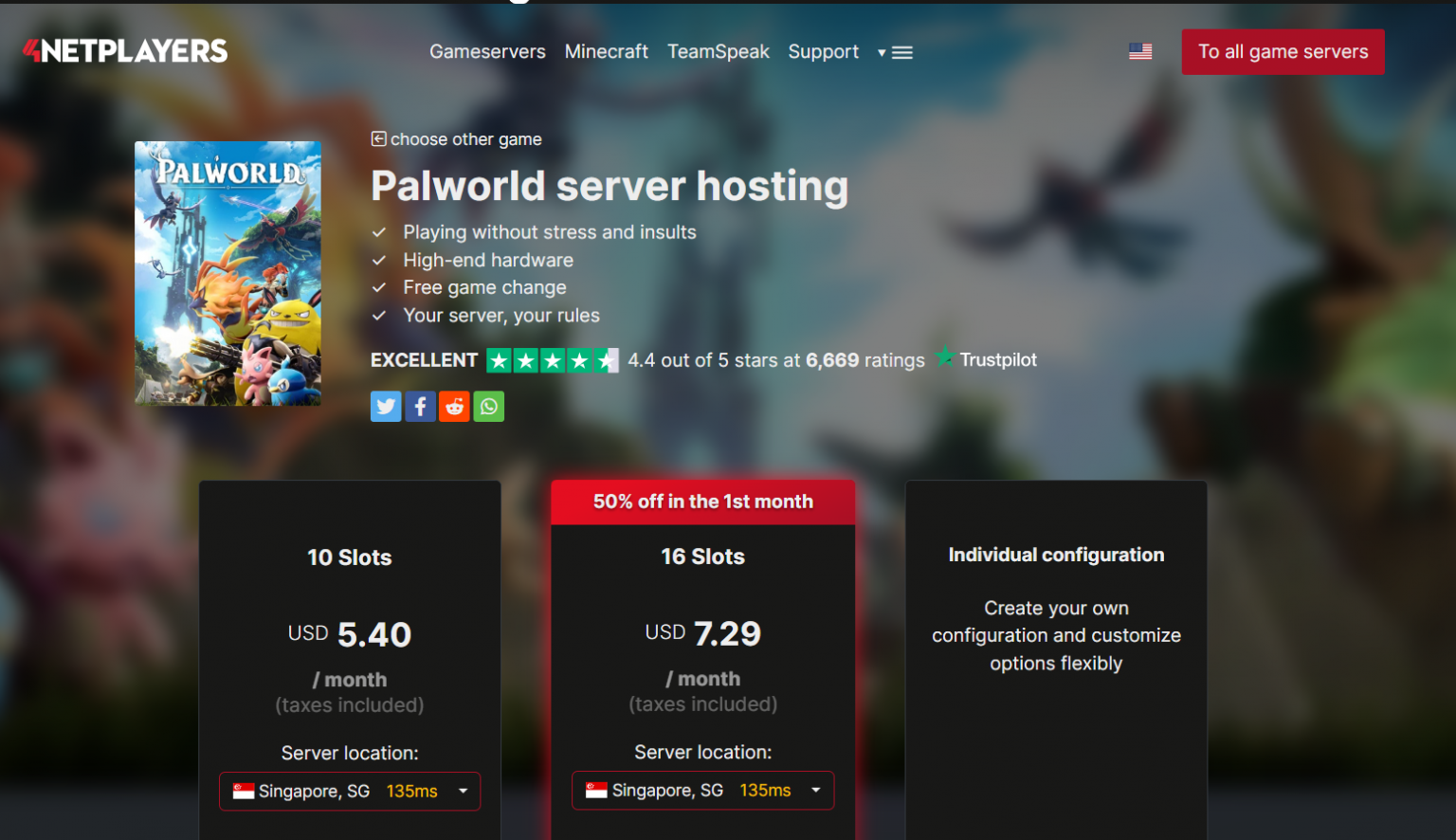Share on Reddit icon
The width and height of the screenshot is (1456, 840).
(x=454, y=407)
